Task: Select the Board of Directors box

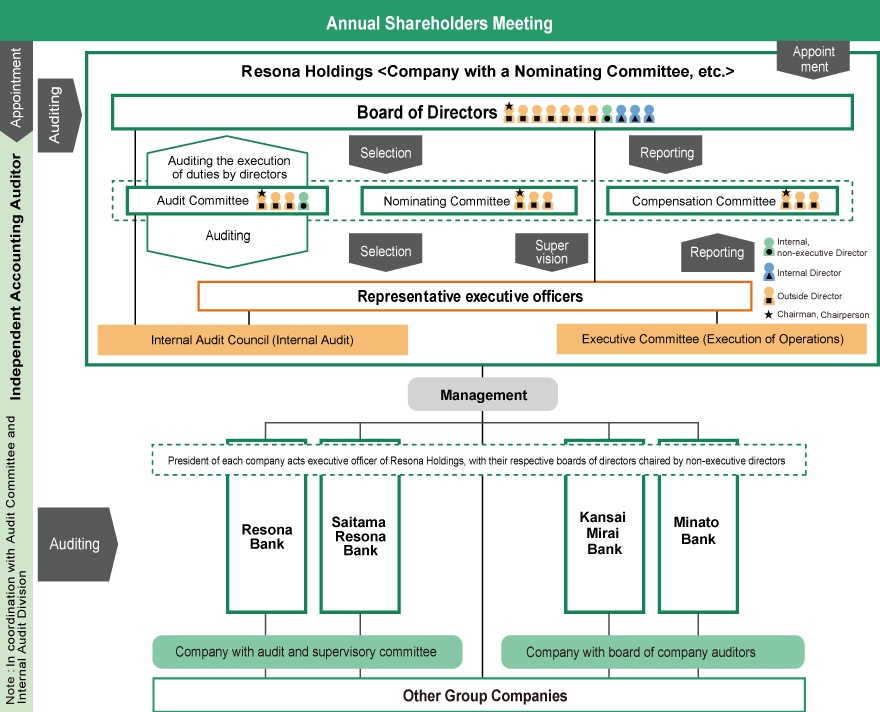Action: pyautogui.click(x=482, y=112)
